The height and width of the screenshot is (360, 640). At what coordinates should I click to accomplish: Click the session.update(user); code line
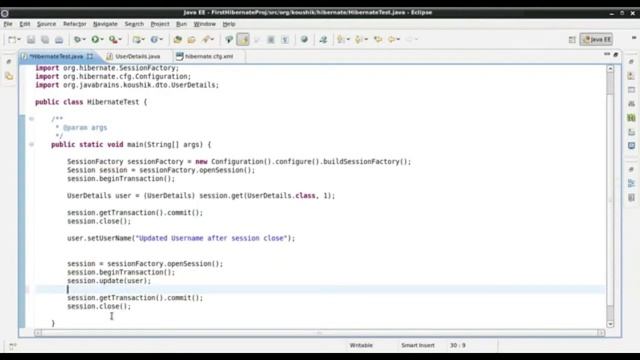109,281
